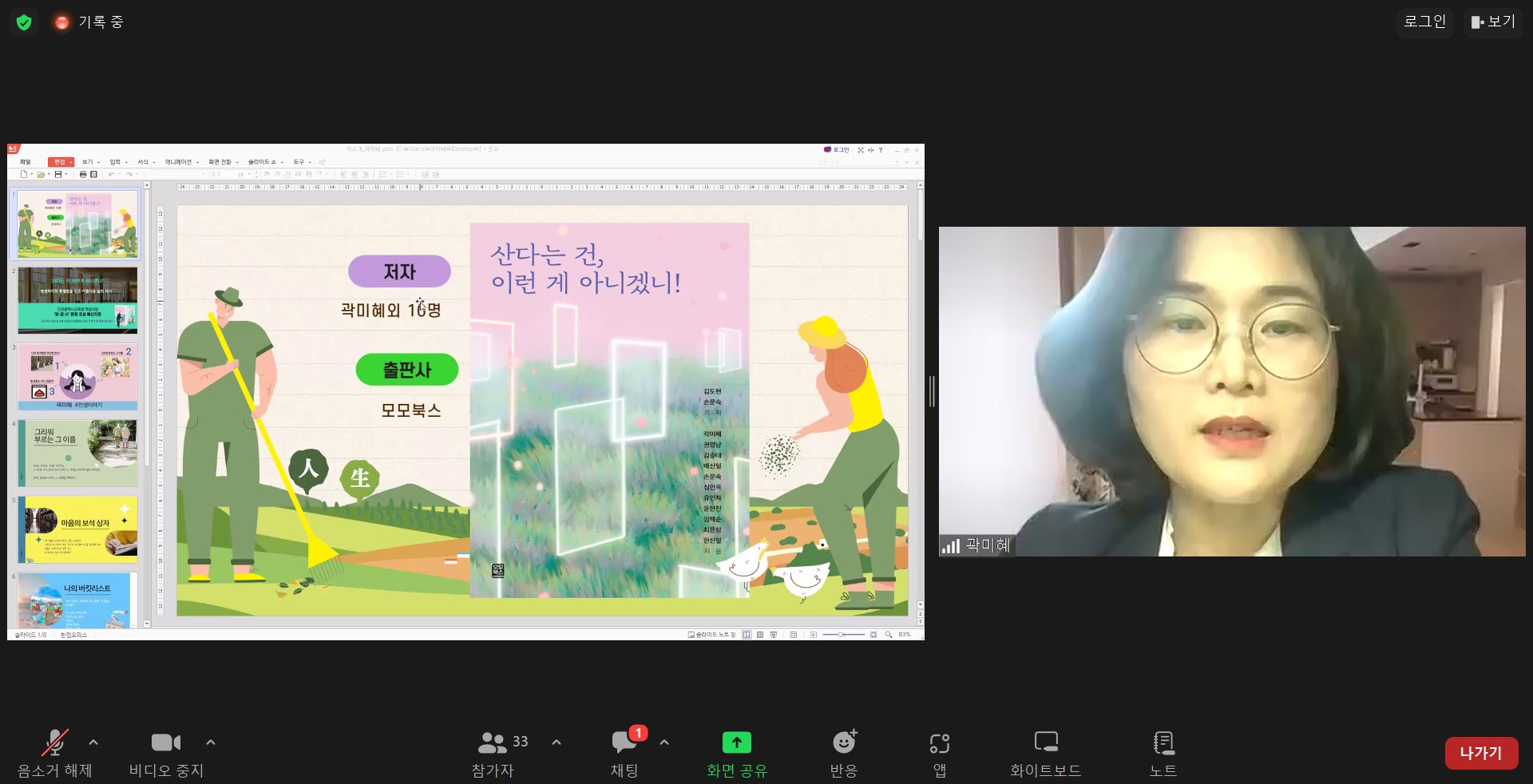Select slide 4 thumbnail 그리워 부르는 그 이름

[77, 453]
